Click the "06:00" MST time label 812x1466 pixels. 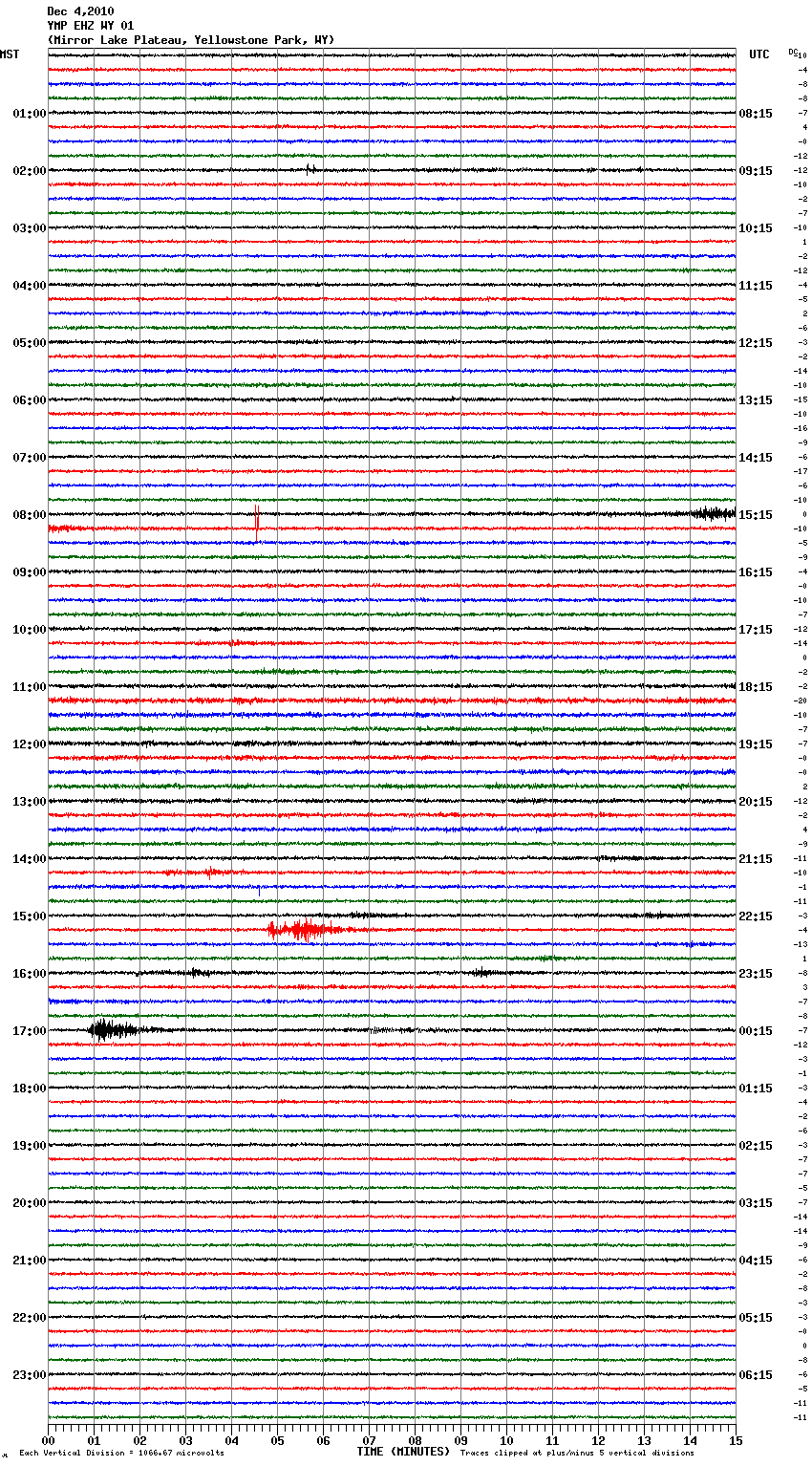point(30,400)
